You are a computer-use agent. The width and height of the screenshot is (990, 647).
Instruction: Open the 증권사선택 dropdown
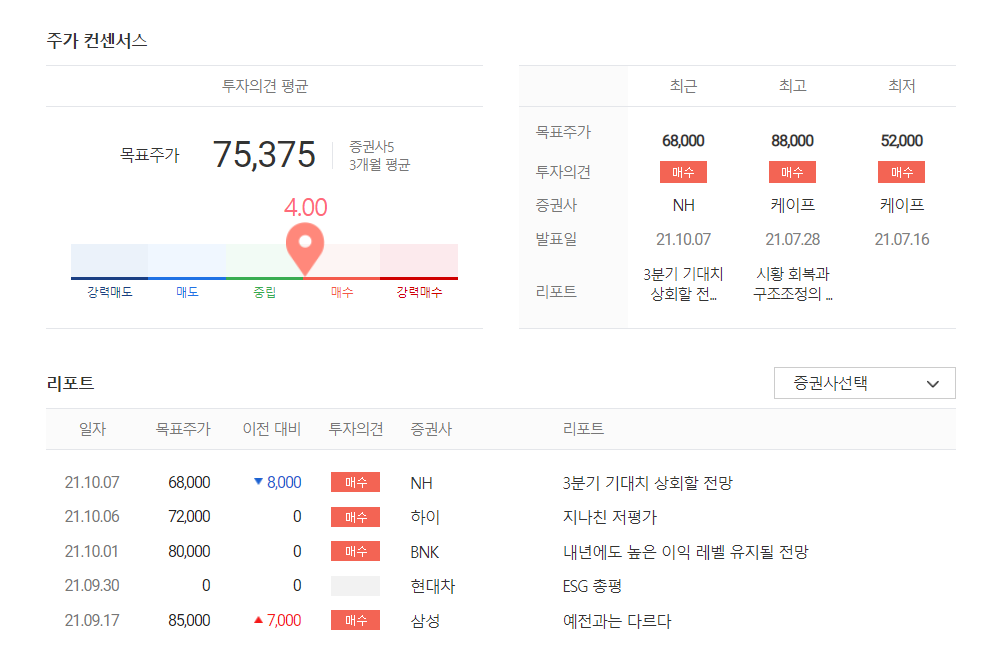[x=864, y=383]
